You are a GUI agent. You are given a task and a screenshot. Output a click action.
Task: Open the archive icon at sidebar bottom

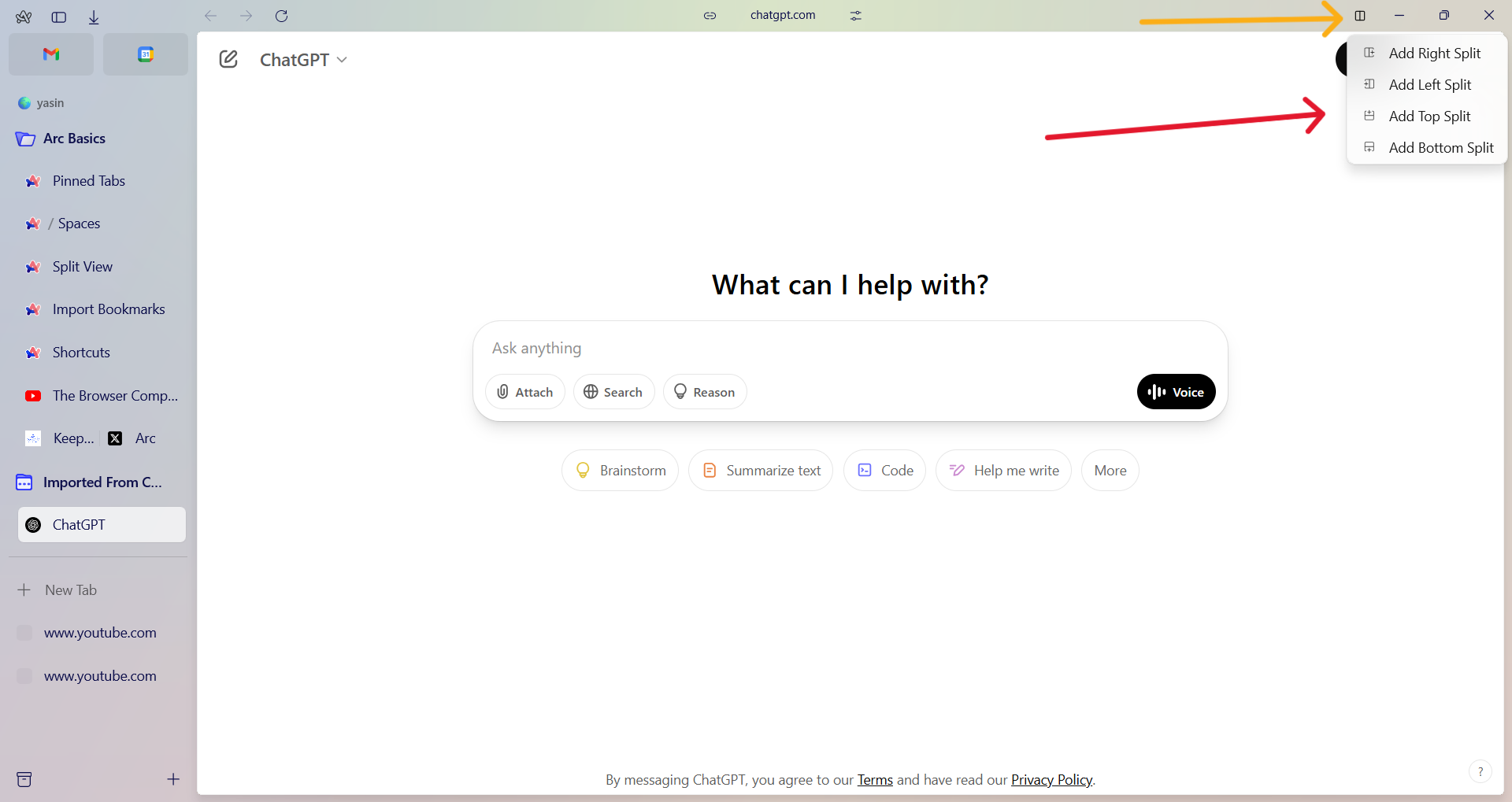(x=24, y=779)
